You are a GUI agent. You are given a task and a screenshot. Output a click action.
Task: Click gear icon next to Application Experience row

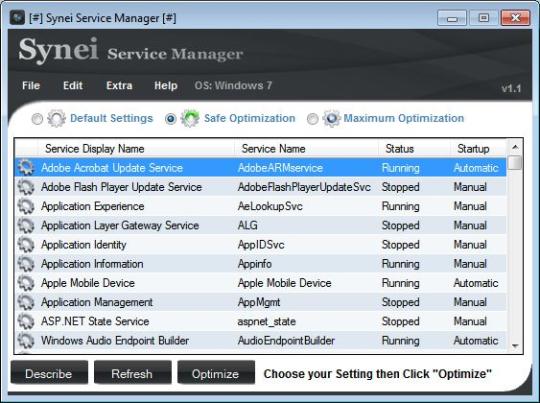pos(26,207)
